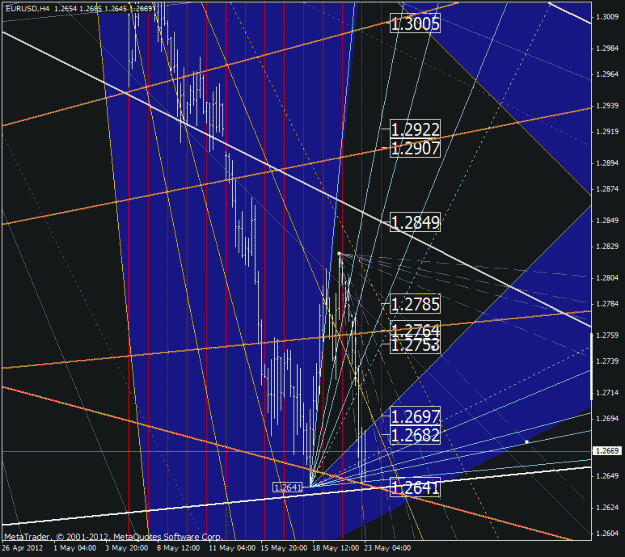Click the 1.2784 price axis value
625x557 pixels.
[607, 304]
